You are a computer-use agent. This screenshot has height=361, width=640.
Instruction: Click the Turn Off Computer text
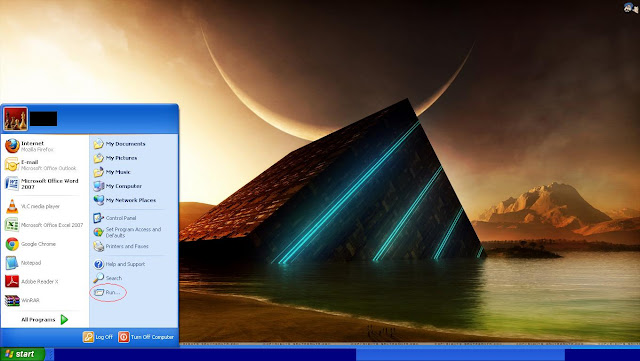pyautogui.click(x=152, y=337)
